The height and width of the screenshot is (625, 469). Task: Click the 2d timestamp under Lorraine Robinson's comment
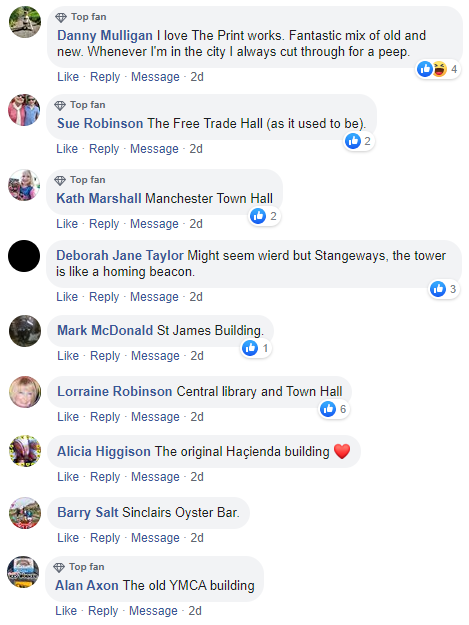197,417
